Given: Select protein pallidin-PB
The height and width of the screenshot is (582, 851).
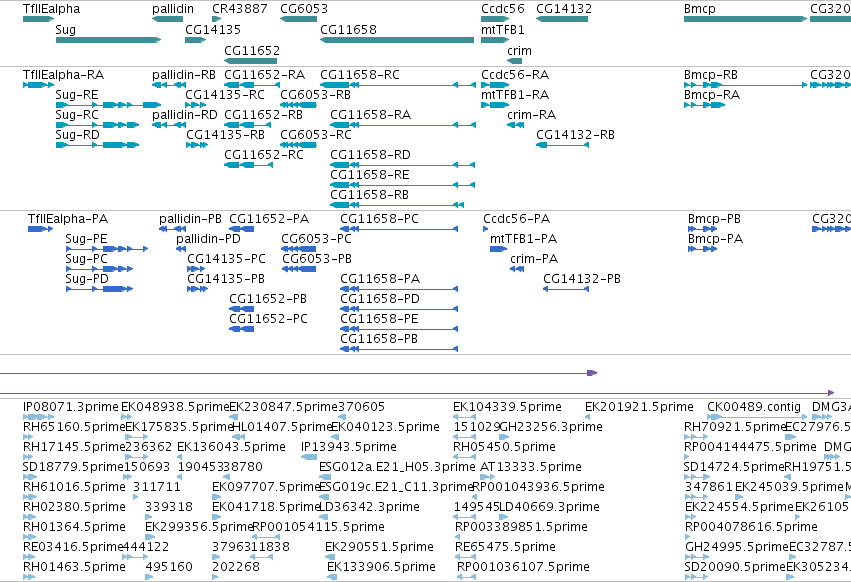Looking at the screenshot, I should pyautogui.click(x=173, y=229).
